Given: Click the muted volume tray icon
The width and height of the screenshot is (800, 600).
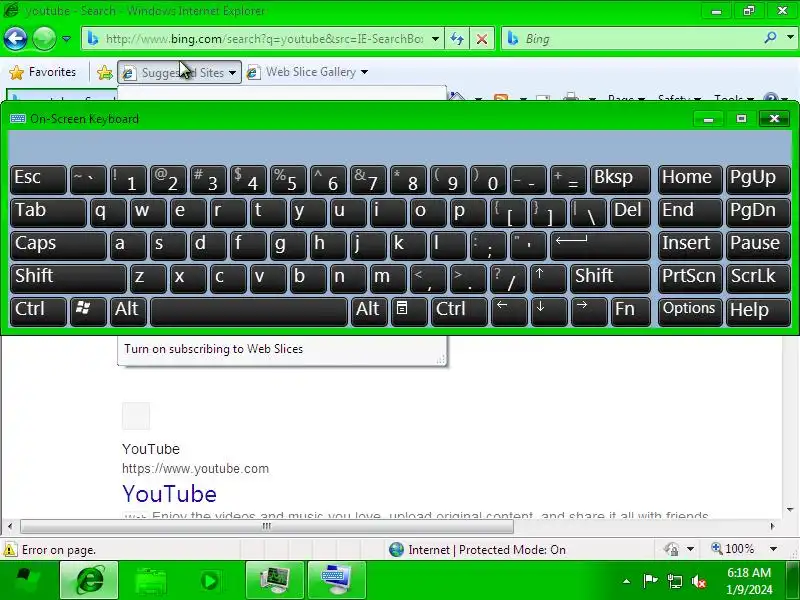Looking at the screenshot, I should [698, 581].
